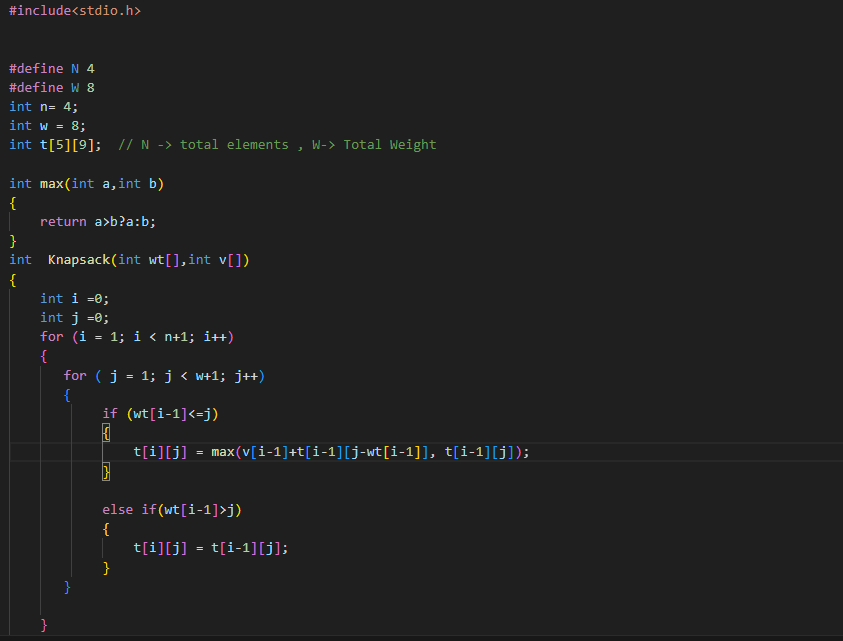The image size is (843, 641).
Task: Click the closing brace of the max function
Action: point(13,241)
